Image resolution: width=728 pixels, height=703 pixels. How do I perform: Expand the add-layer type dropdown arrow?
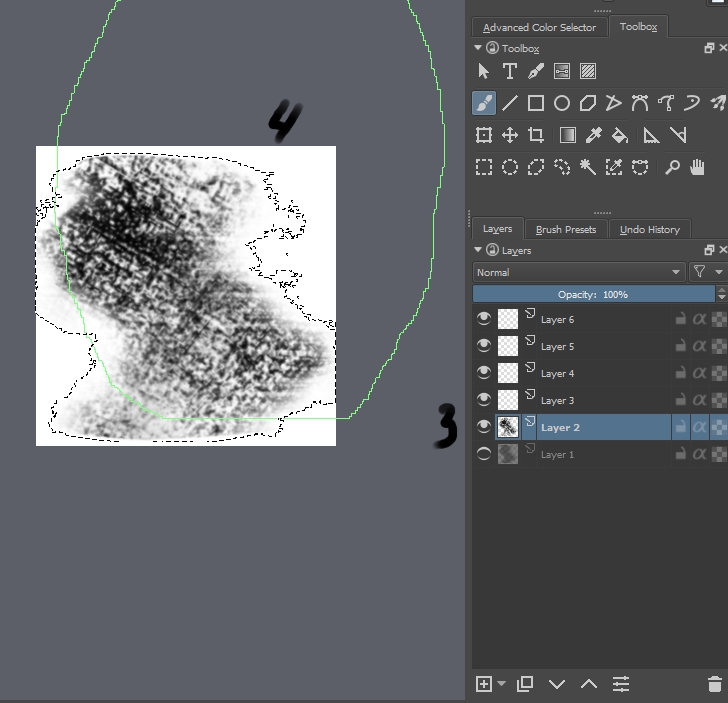501,684
